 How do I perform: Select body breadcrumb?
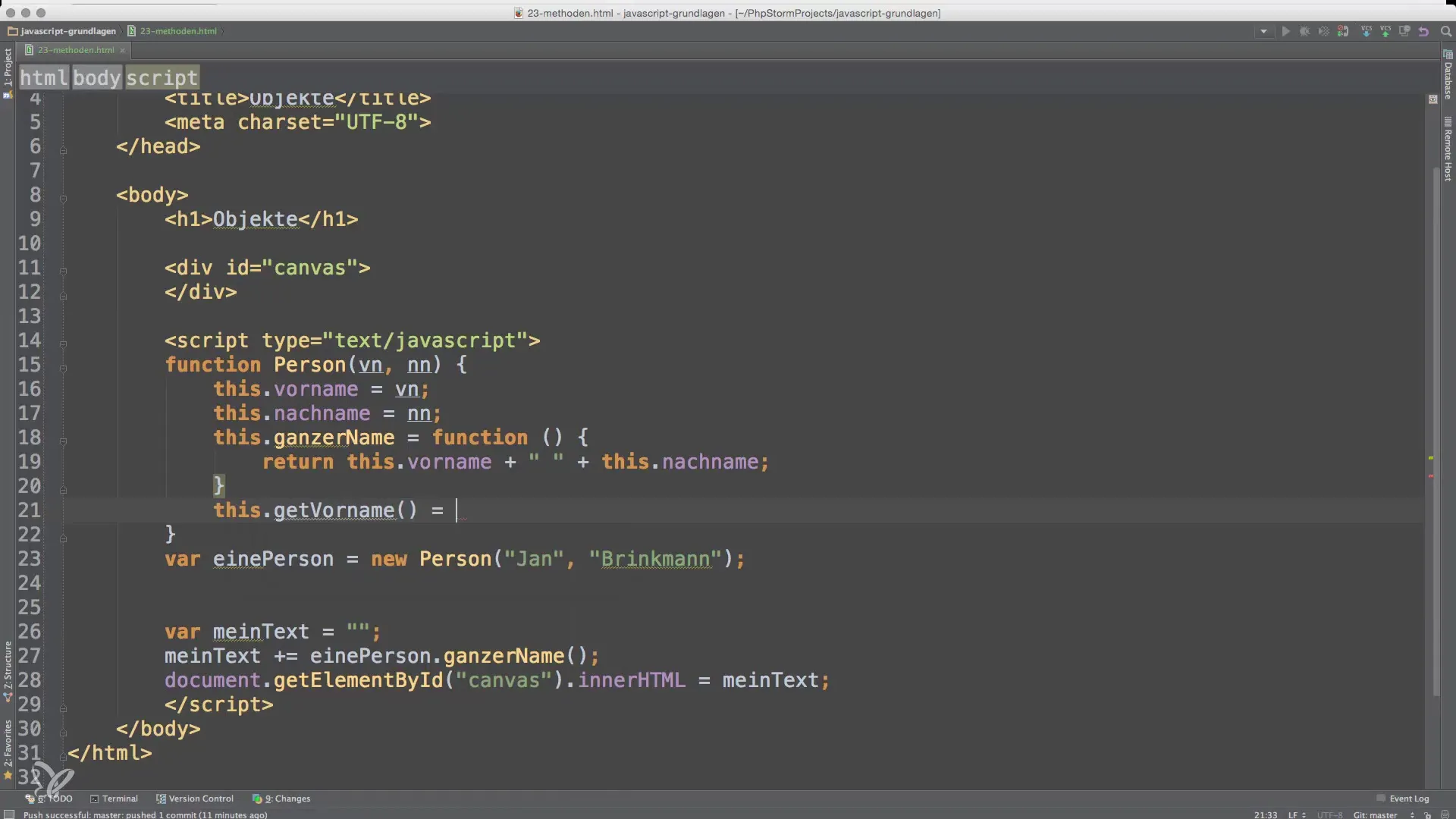[x=96, y=77]
